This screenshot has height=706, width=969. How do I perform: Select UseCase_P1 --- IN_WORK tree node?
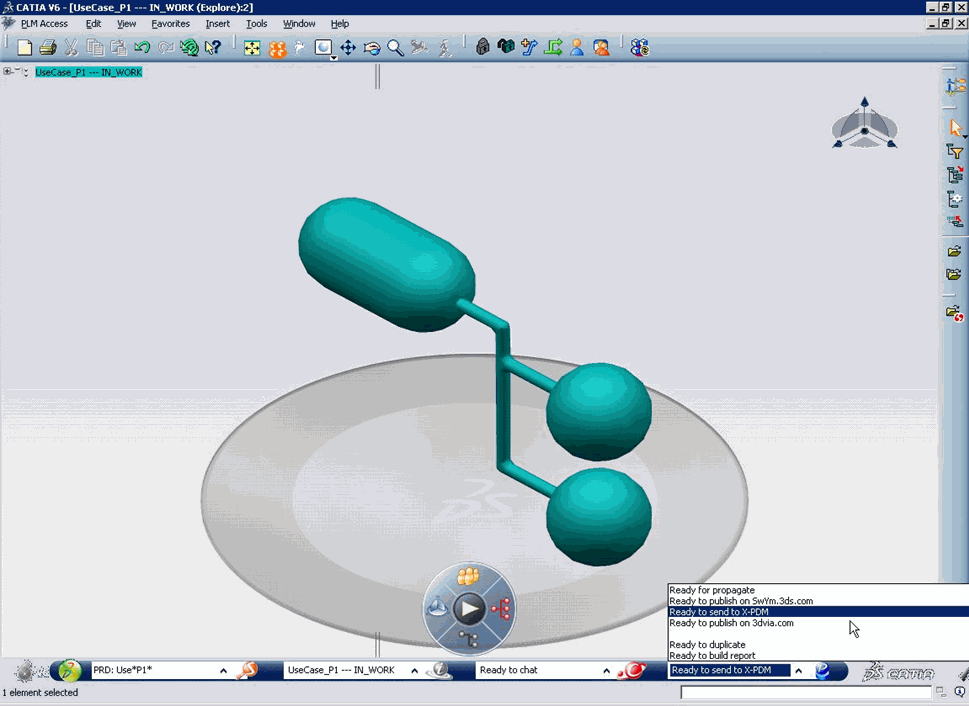[88, 72]
